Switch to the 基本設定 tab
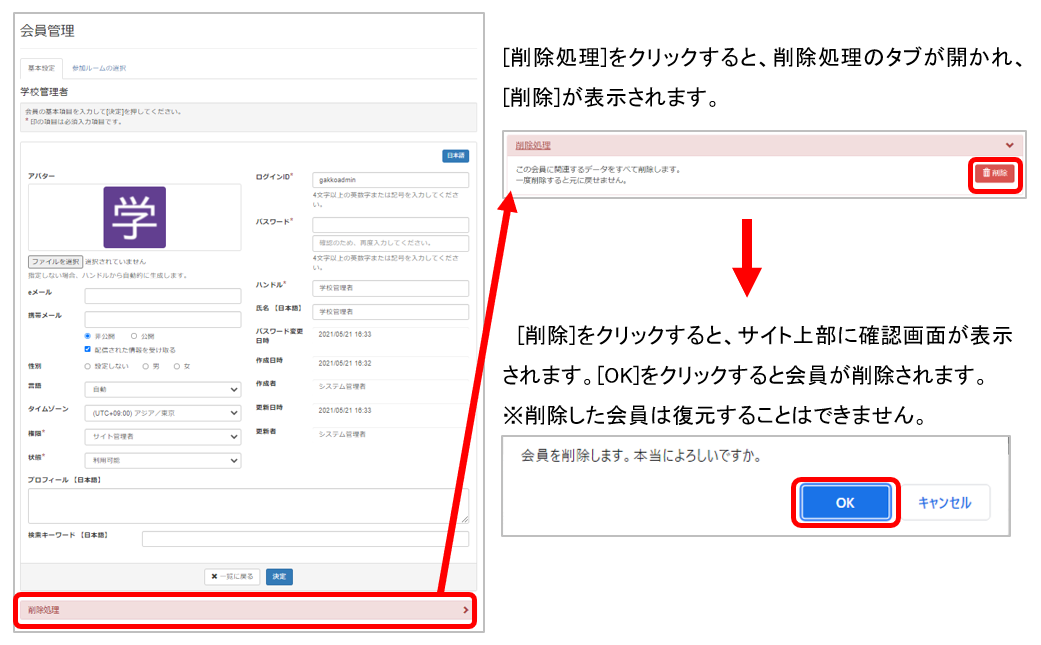 pyautogui.click(x=41, y=68)
